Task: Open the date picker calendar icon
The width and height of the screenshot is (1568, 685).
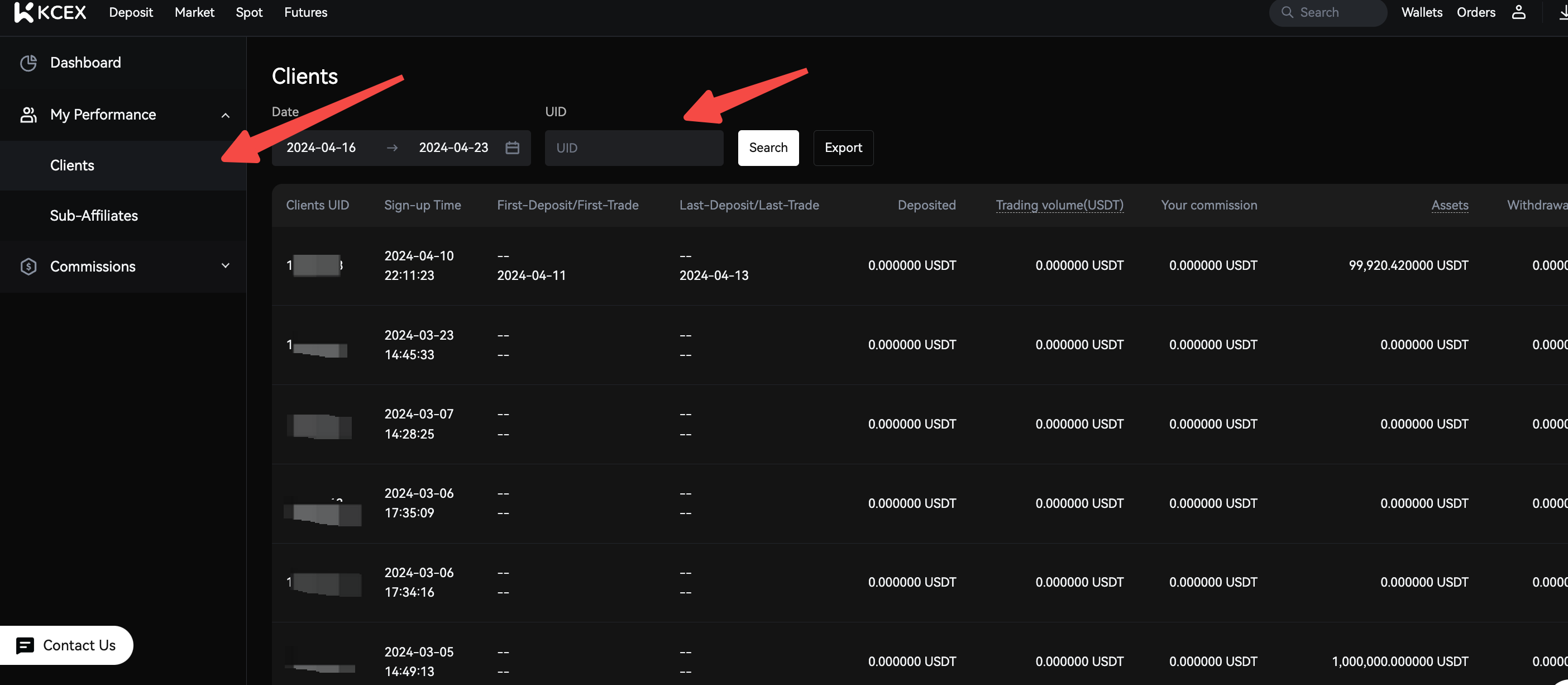Action: pyautogui.click(x=512, y=148)
